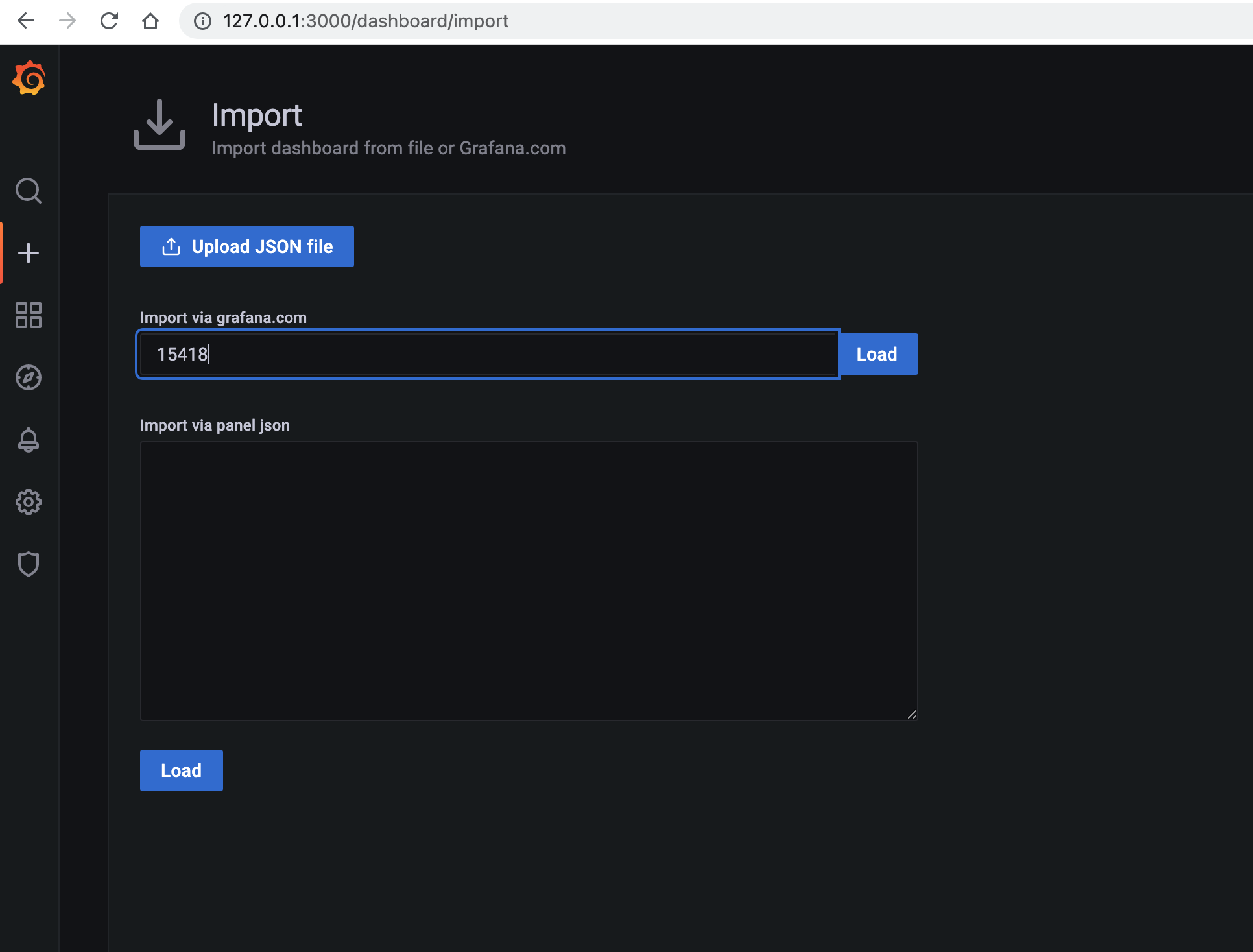1253x952 pixels.
Task: Click Load next to grafana.com field
Action: [x=877, y=353]
